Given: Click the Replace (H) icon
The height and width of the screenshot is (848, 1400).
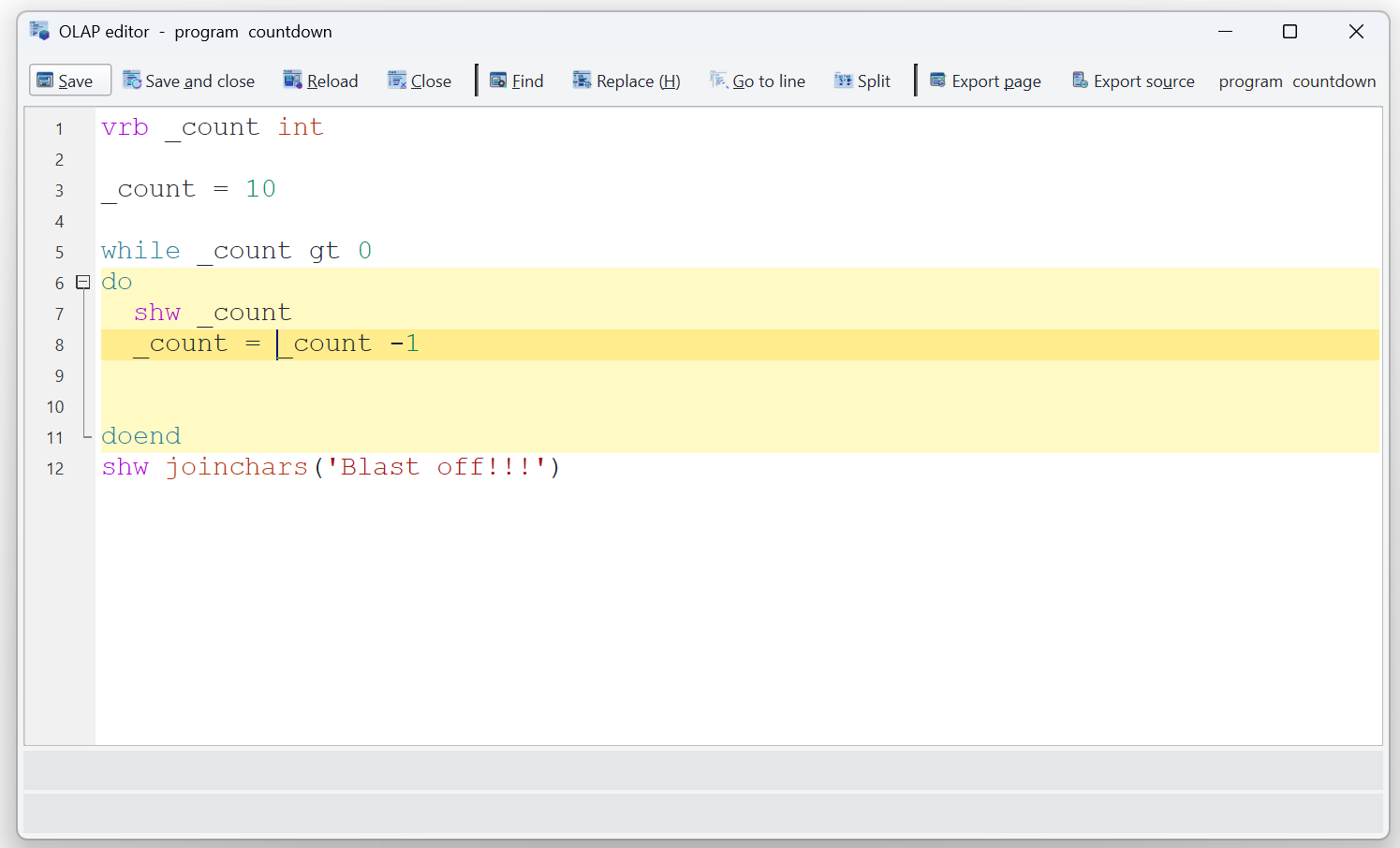Looking at the screenshot, I should tap(582, 80).
